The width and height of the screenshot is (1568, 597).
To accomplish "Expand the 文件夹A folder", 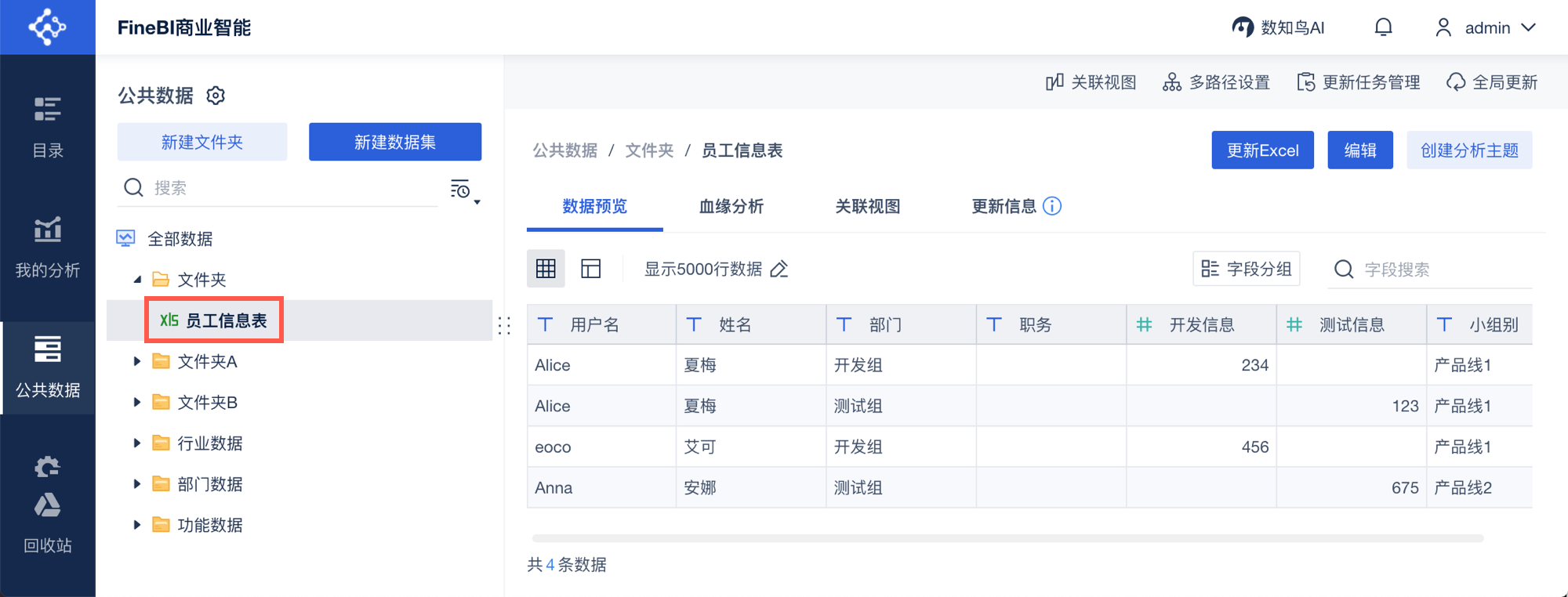I will click(137, 361).
